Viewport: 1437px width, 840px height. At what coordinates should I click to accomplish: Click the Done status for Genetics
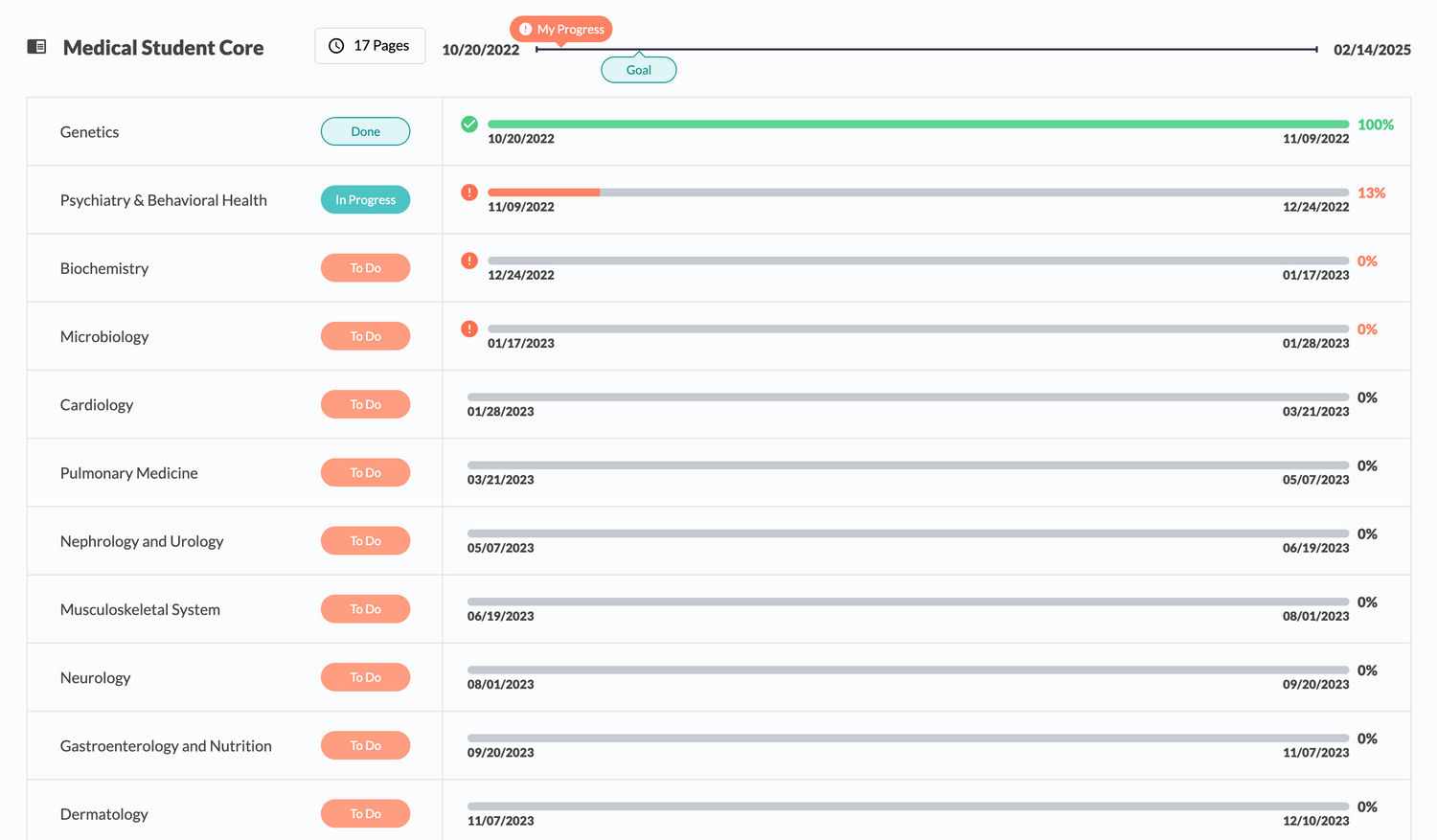click(365, 131)
